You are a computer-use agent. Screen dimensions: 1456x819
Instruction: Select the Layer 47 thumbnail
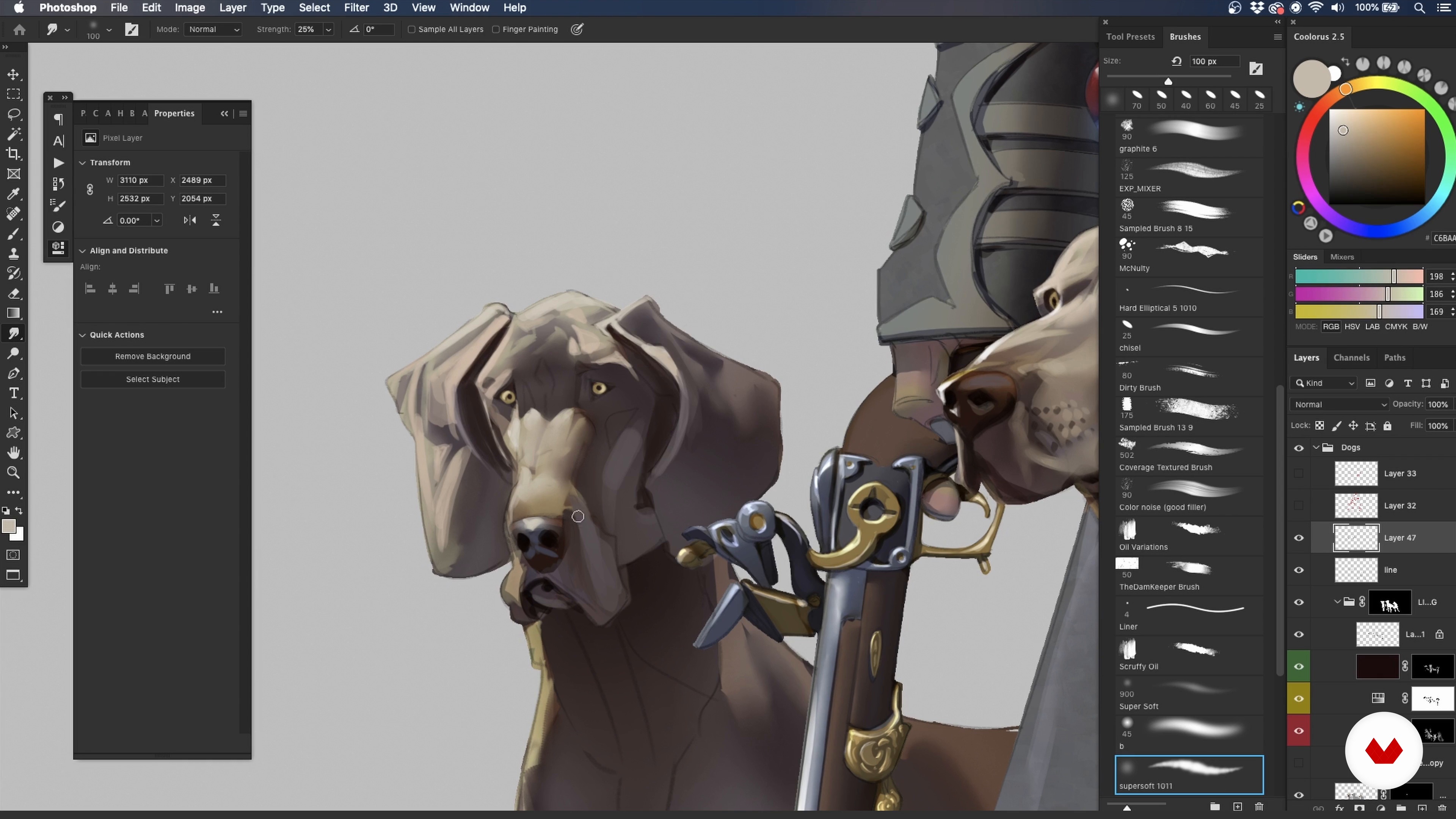click(x=1356, y=538)
